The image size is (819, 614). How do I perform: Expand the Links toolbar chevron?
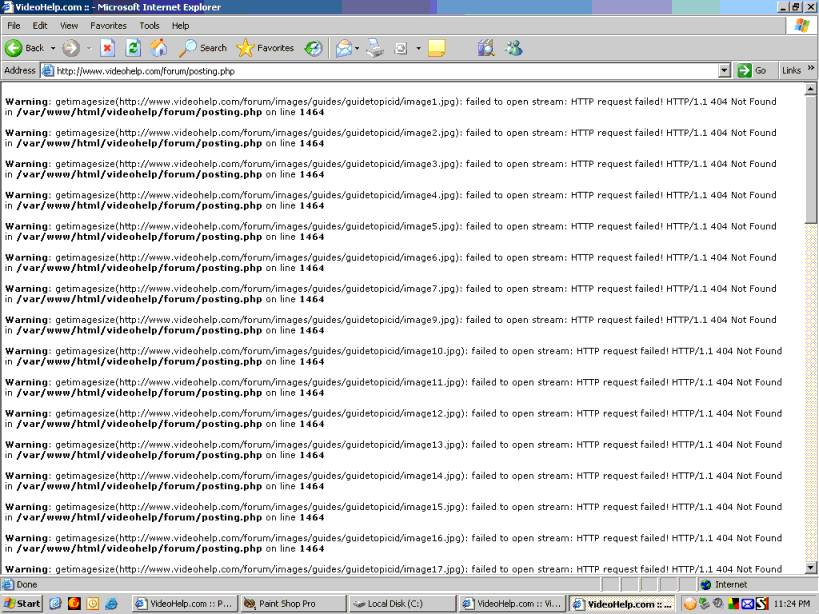pyautogui.click(x=811, y=68)
